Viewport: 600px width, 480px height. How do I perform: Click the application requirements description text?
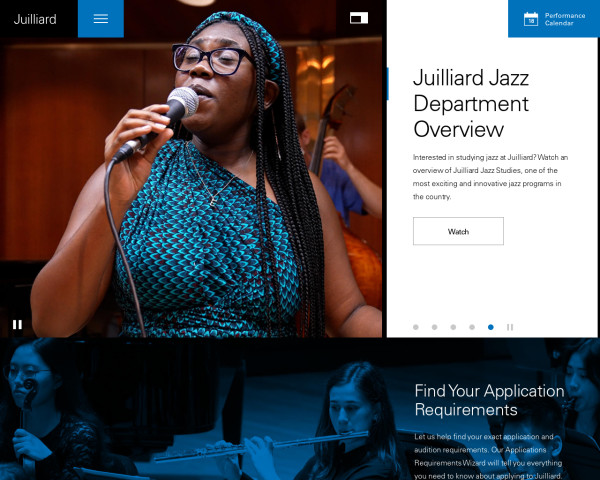pos(488,456)
